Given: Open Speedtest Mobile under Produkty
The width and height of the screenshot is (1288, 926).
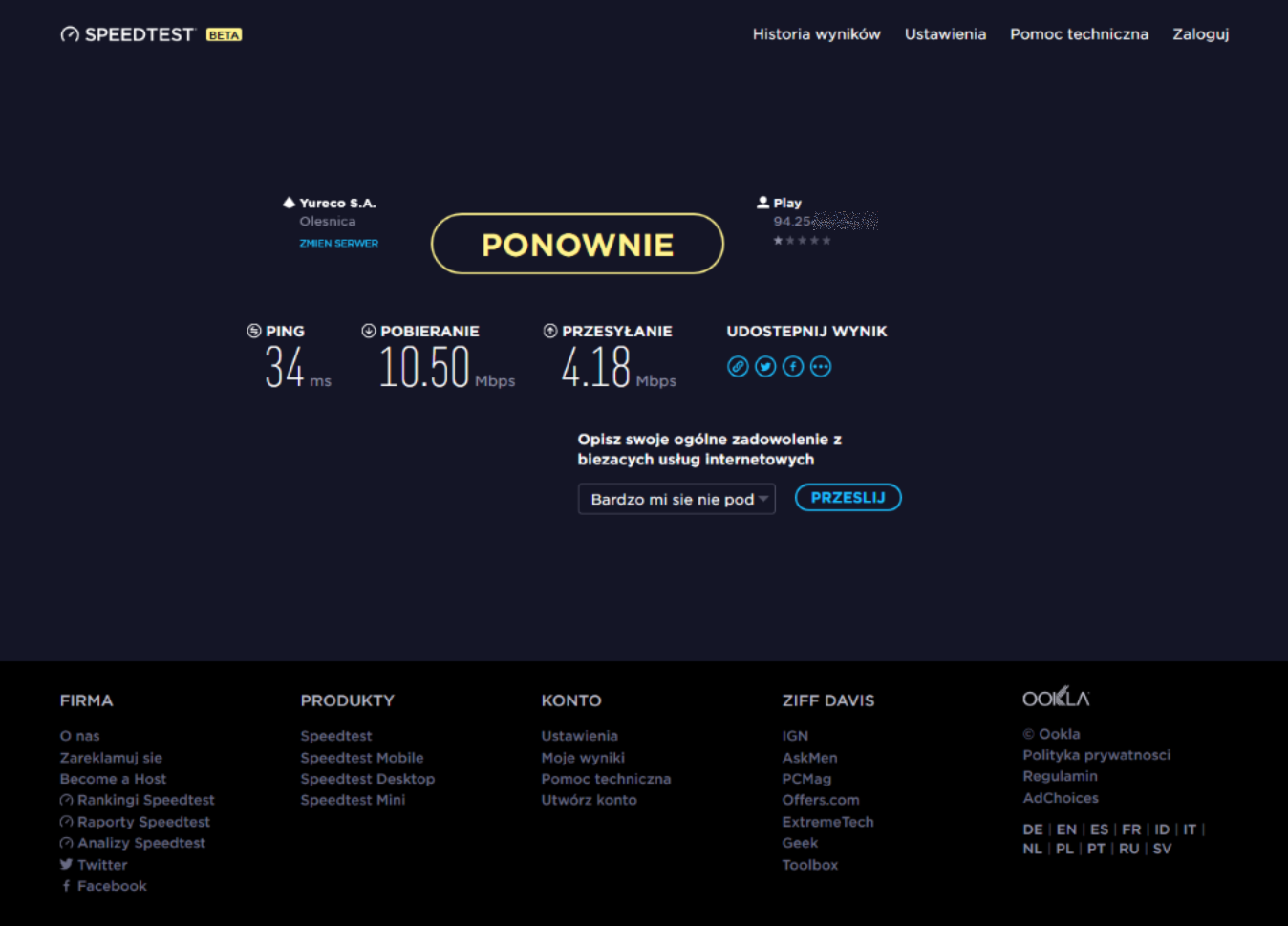Looking at the screenshot, I should point(361,758).
